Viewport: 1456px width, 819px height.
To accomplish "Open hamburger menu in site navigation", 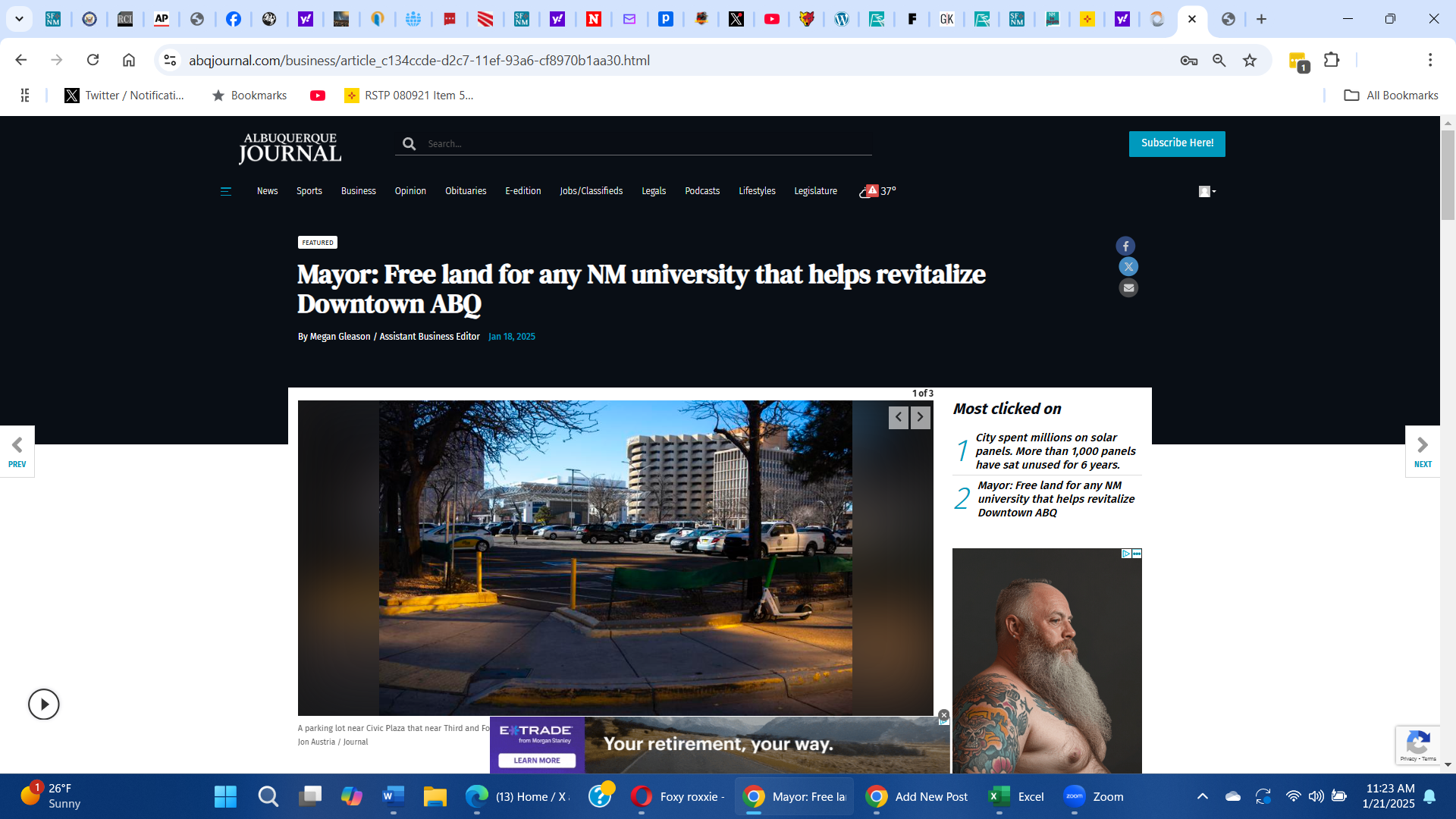I will 225,191.
